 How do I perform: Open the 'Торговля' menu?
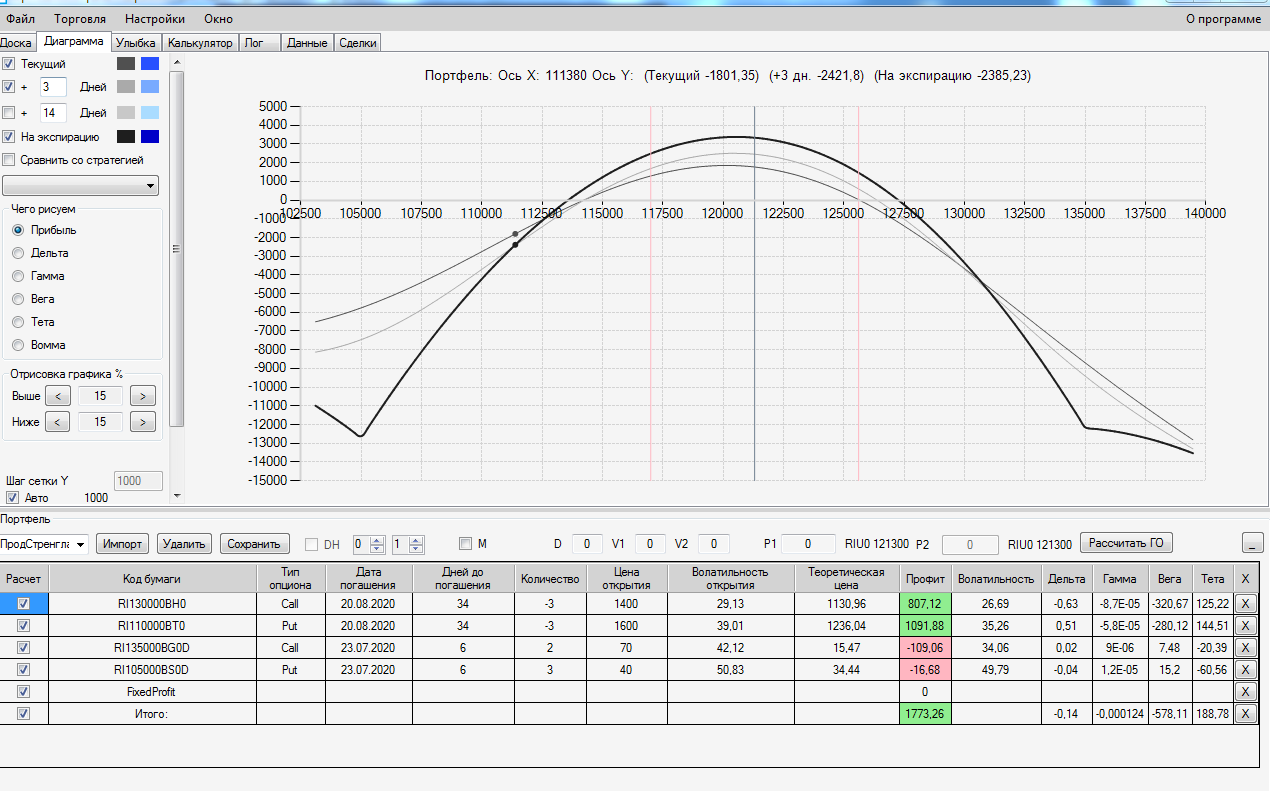[x=79, y=18]
